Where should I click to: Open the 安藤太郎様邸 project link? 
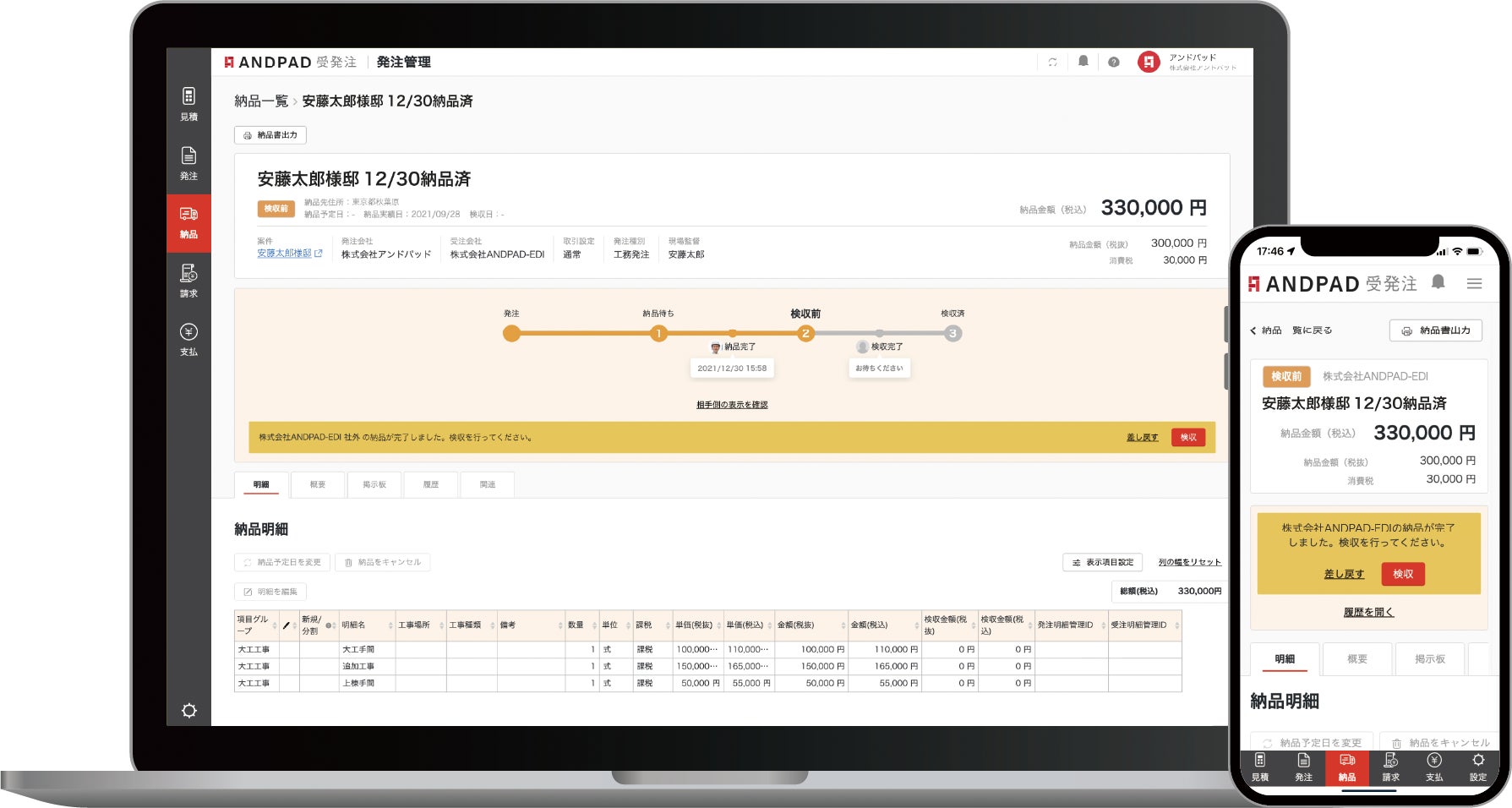point(289,254)
